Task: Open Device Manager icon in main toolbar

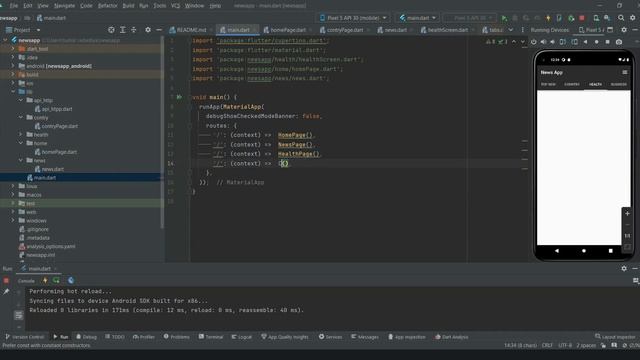Action: pyautogui.click(x=596, y=18)
